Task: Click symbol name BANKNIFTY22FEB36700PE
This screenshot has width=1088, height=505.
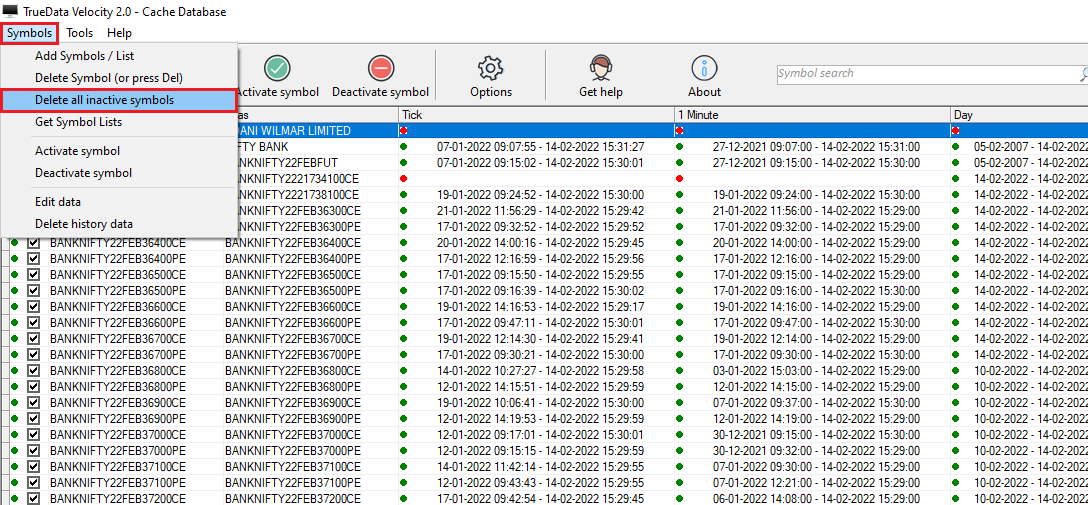Action: click(118, 354)
